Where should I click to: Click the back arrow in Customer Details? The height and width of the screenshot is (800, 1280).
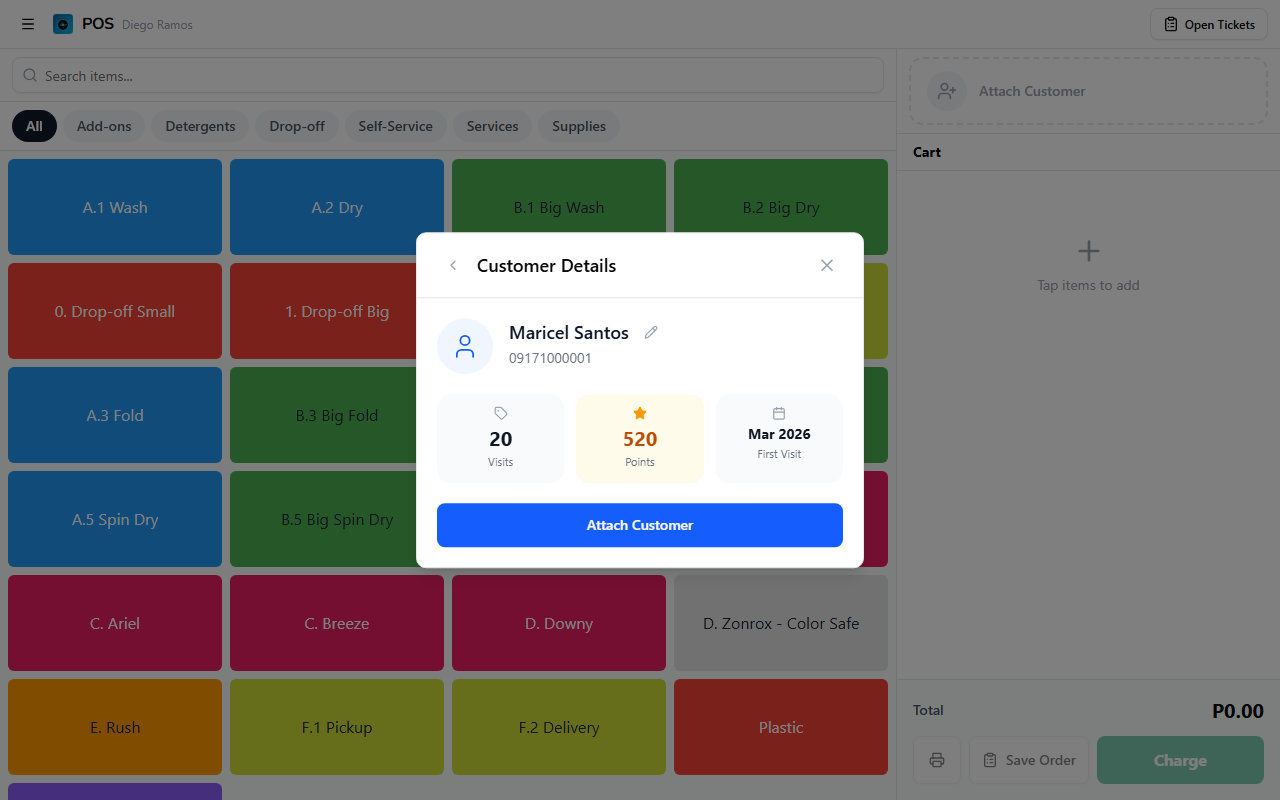[453, 266]
